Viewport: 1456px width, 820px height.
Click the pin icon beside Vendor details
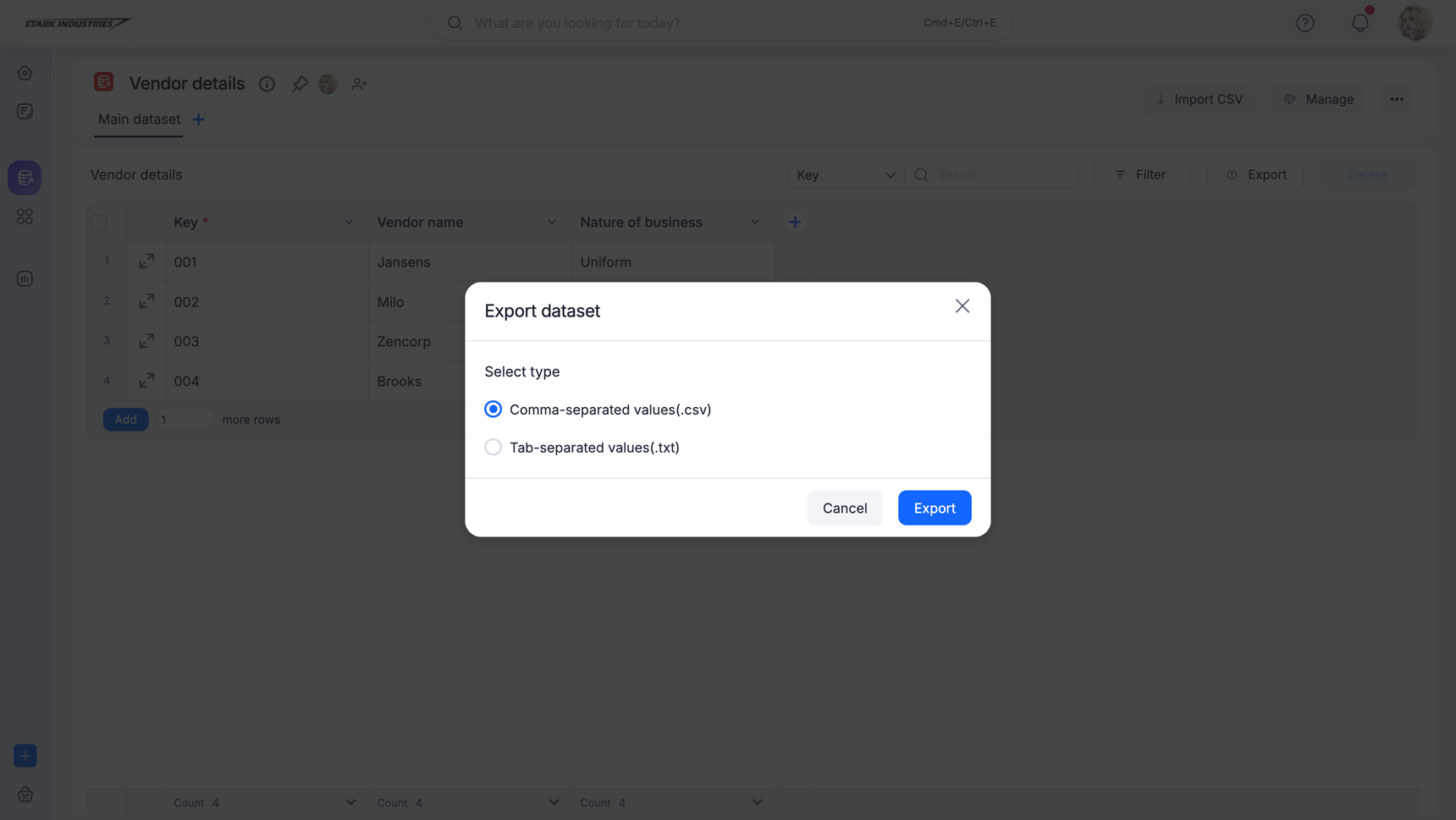coord(300,84)
